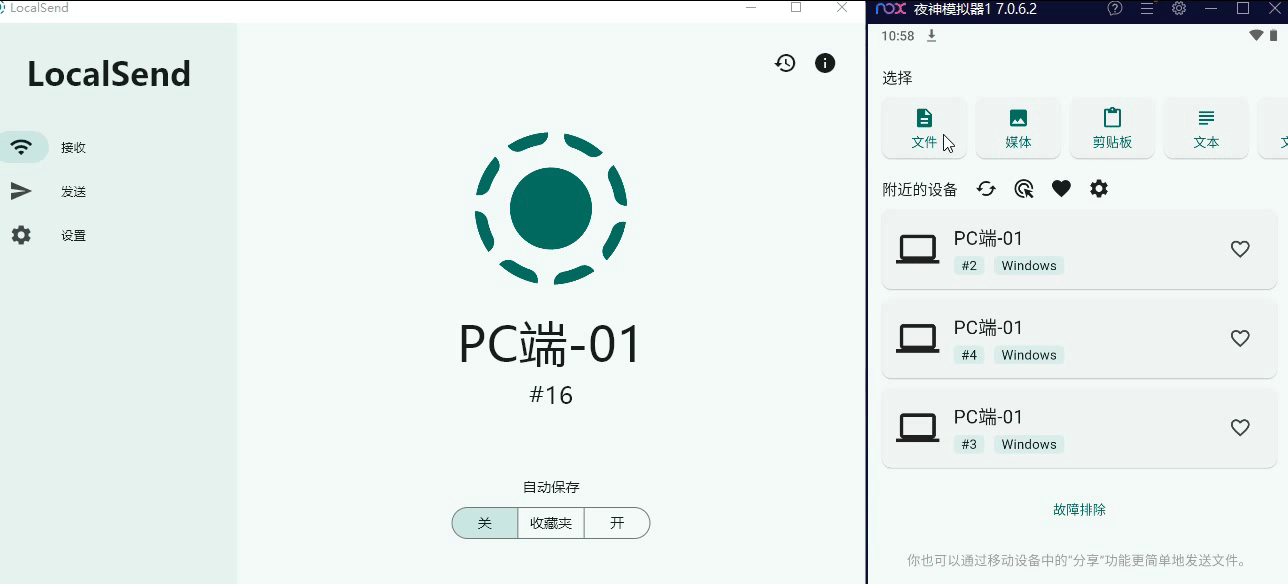
Task: Click the Android wifi status icon
Action: (1257, 36)
